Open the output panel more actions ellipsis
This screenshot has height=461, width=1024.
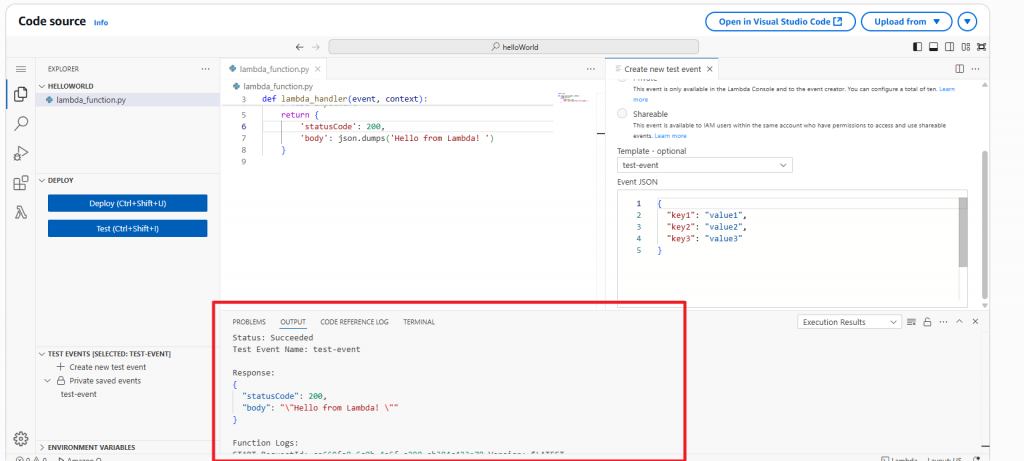(943, 322)
